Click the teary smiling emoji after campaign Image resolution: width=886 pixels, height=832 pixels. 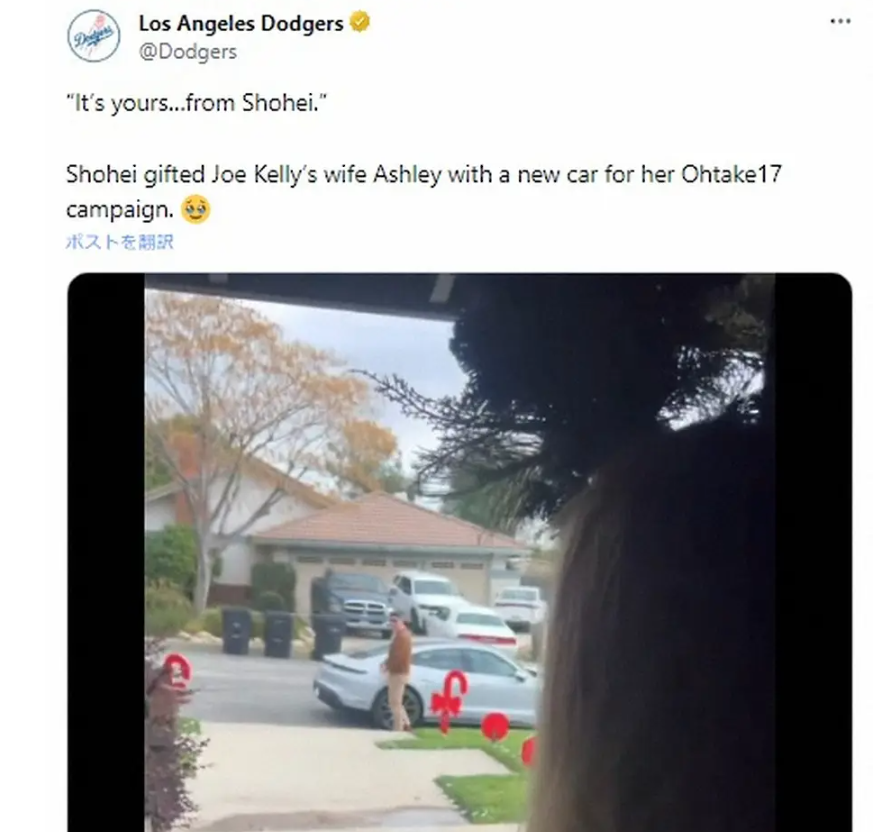click(x=196, y=210)
